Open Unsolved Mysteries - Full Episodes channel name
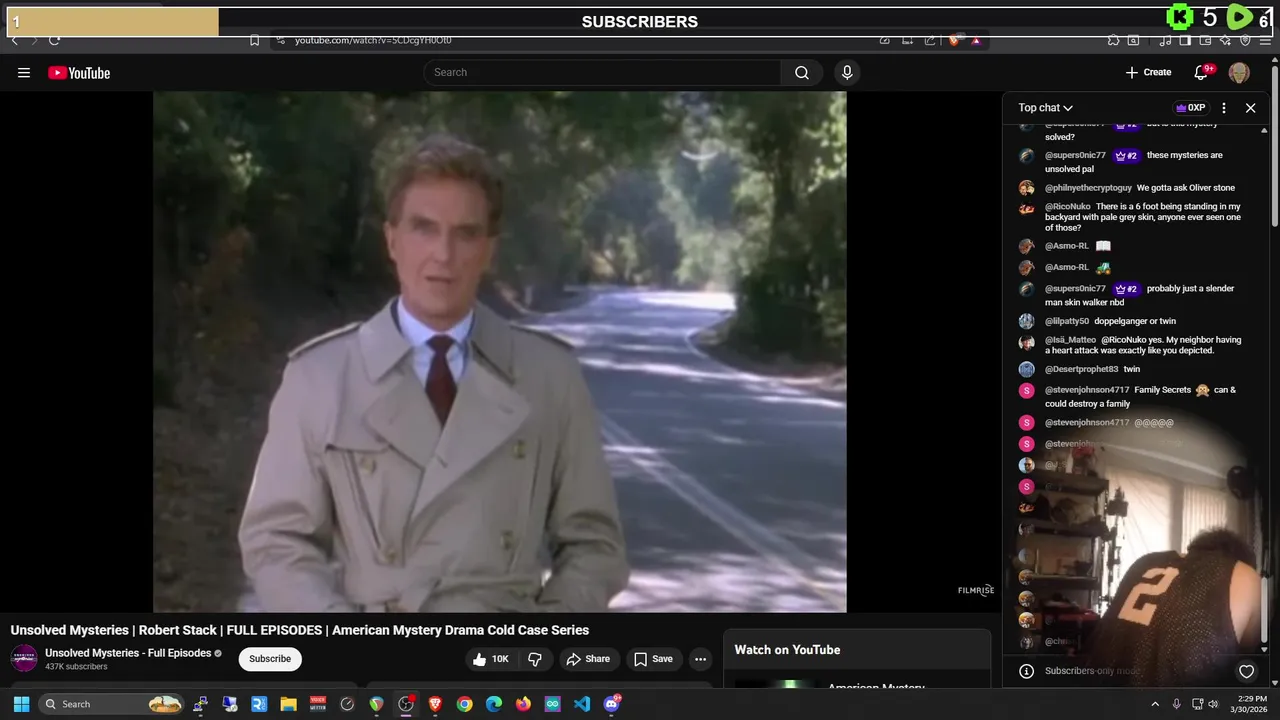 pyautogui.click(x=128, y=653)
